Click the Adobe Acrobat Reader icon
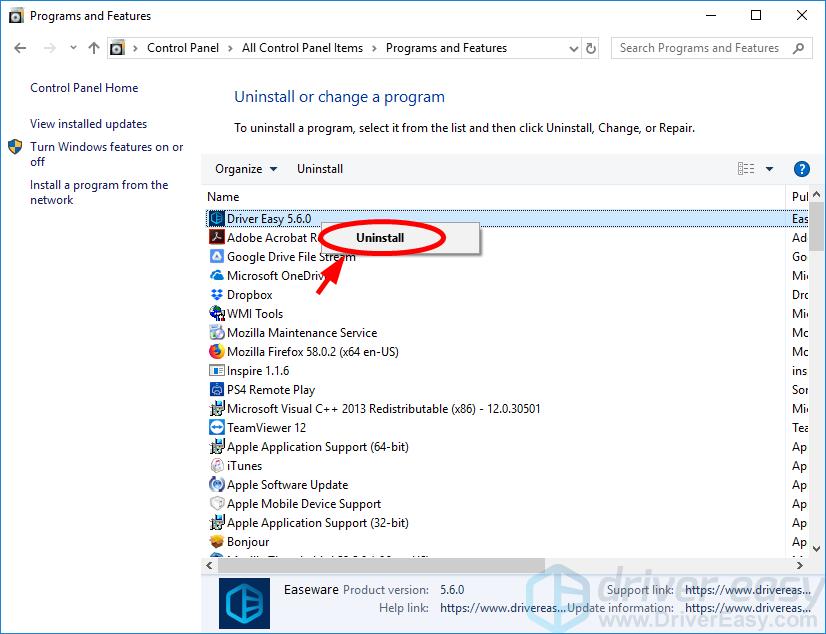The width and height of the screenshot is (826, 634). [x=217, y=237]
